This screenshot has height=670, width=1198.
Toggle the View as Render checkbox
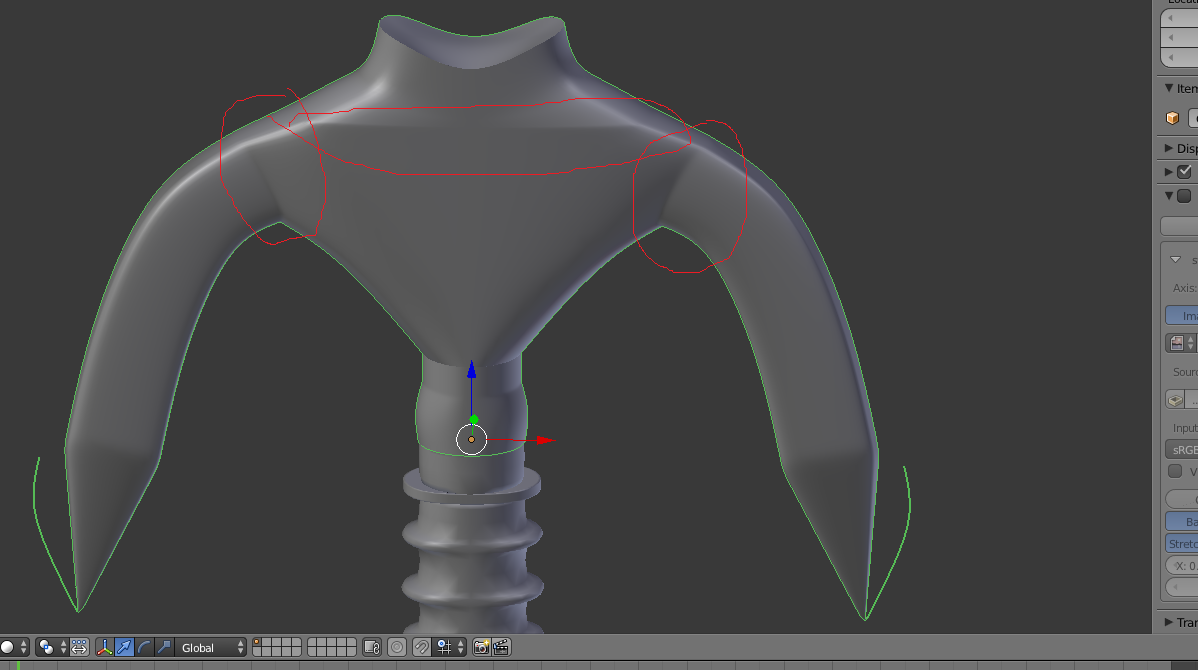click(1175, 471)
